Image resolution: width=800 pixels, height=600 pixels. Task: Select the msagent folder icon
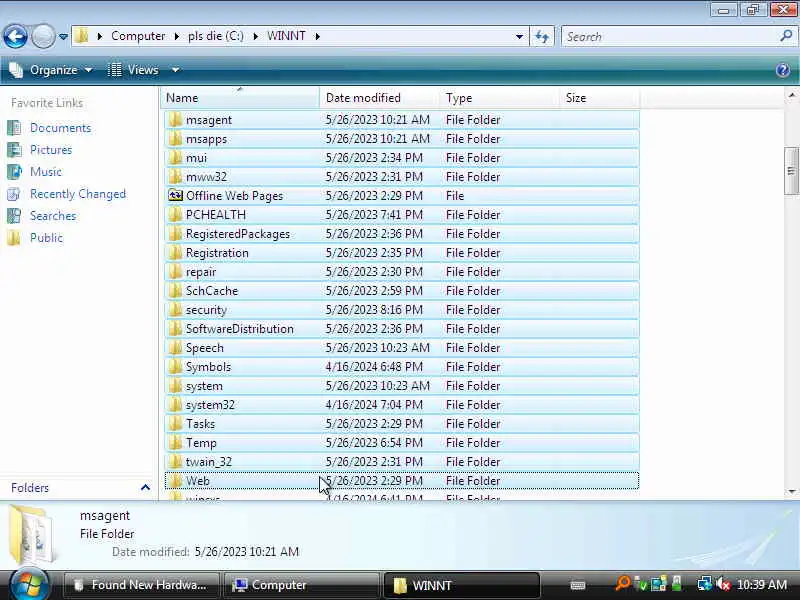point(175,120)
